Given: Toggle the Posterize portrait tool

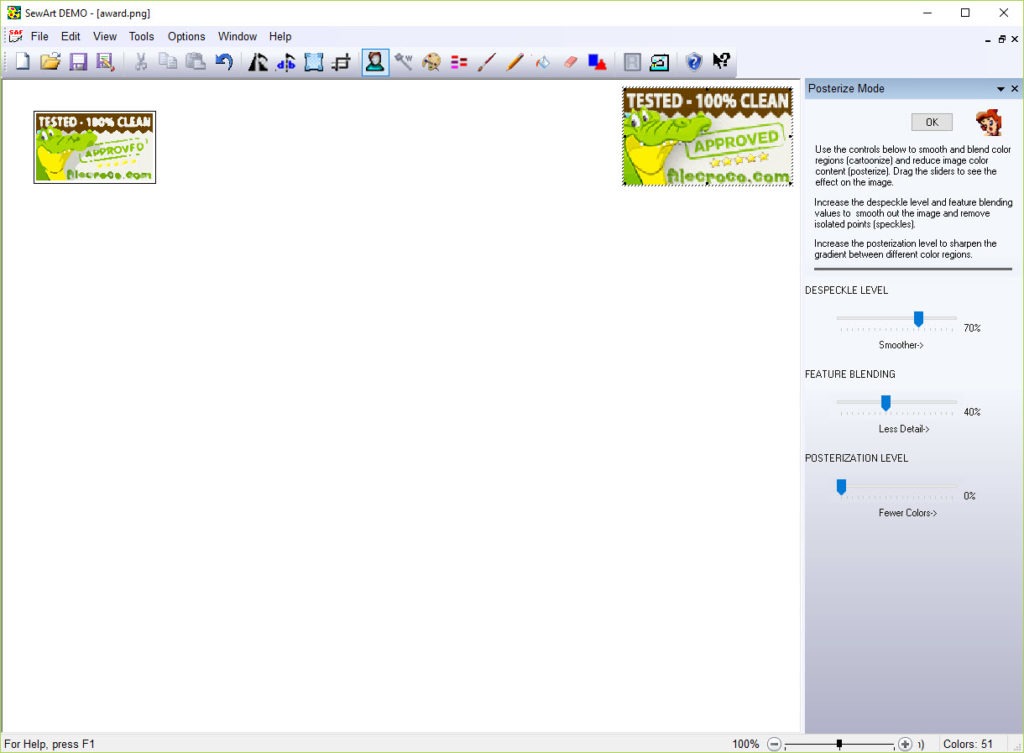Looking at the screenshot, I should [x=376, y=62].
